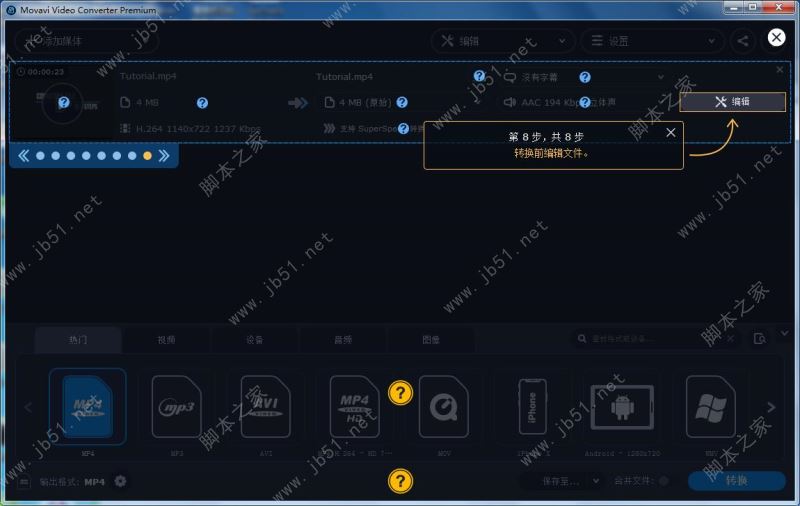Viewport: 800px width, 506px height.
Task: Show previous presets with left arrow
Action: (28, 407)
